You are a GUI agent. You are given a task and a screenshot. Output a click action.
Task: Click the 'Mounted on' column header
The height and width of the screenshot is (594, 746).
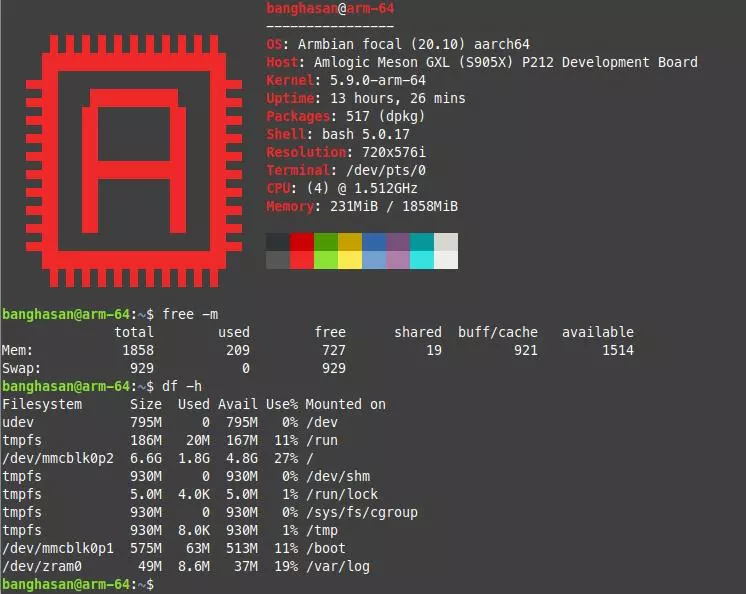click(x=345, y=404)
